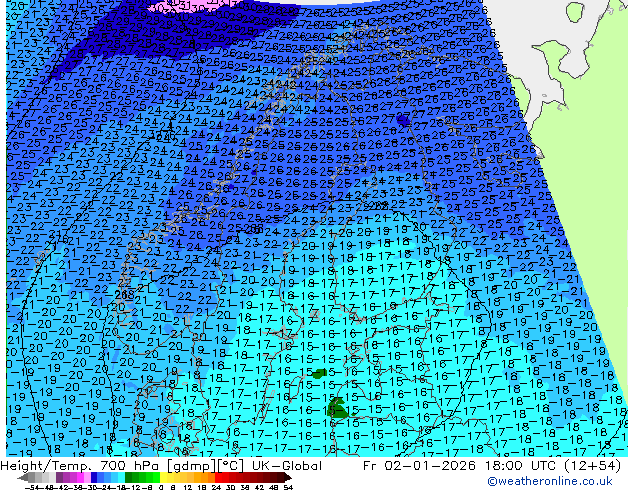Open the weatheronline.co.uk copyright link
Image resolution: width=634 pixels, height=490 pixels.
click(550, 481)
